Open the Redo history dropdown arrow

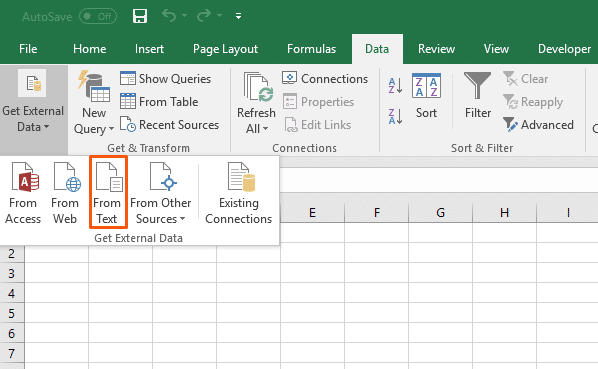pos(220,16)
